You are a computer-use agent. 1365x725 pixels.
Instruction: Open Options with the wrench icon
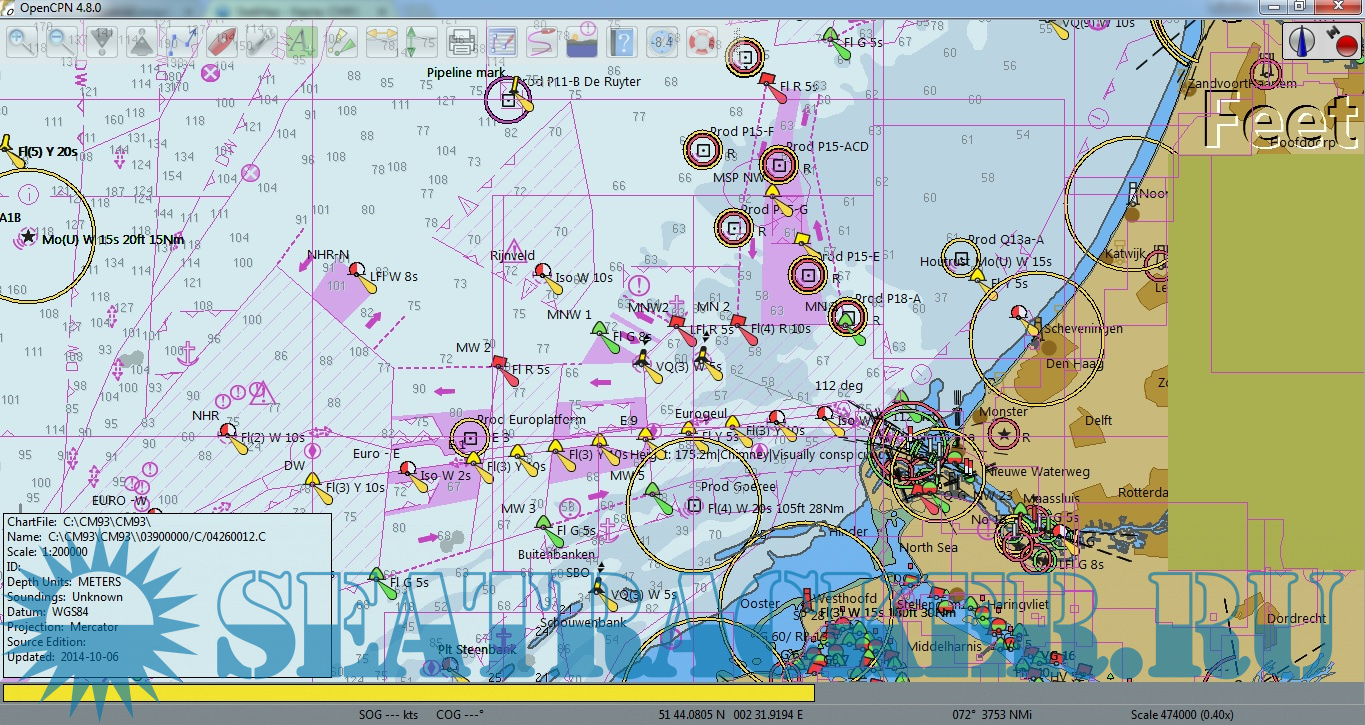click(261, 43)
